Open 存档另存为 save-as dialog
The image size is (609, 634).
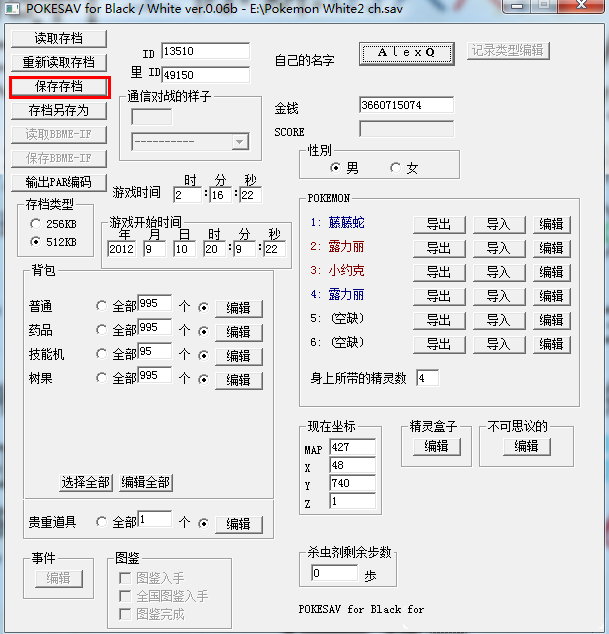click(x=59, y=111)
